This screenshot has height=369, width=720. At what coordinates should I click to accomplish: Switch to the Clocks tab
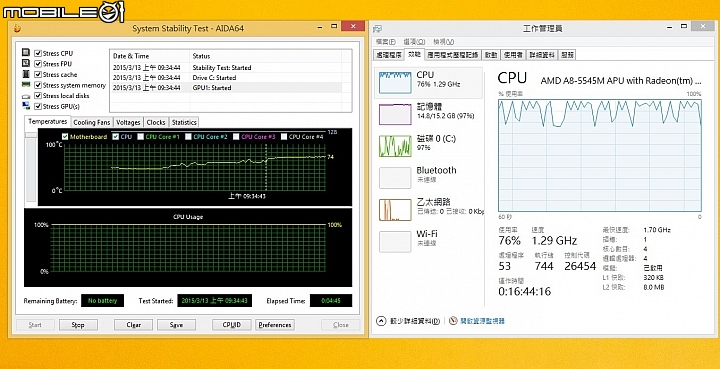click(x=156, y=123)
